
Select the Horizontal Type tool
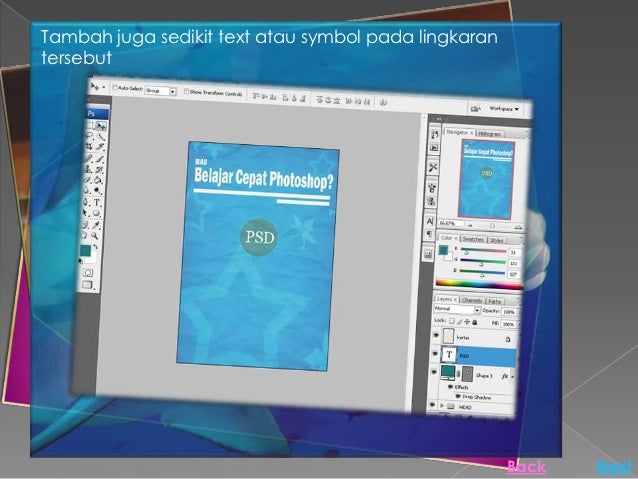click(x=97, y=202)
